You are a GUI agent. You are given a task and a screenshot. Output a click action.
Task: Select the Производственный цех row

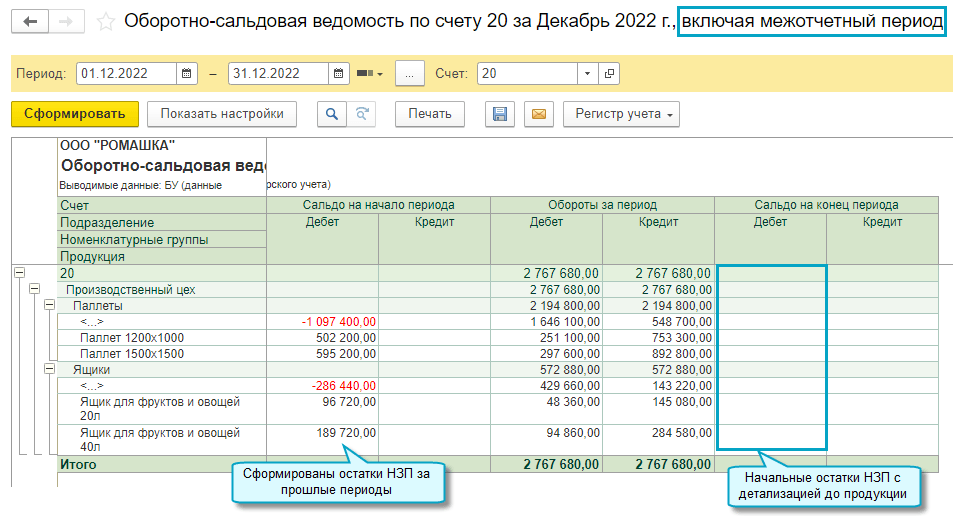click(x=131, y=290)
